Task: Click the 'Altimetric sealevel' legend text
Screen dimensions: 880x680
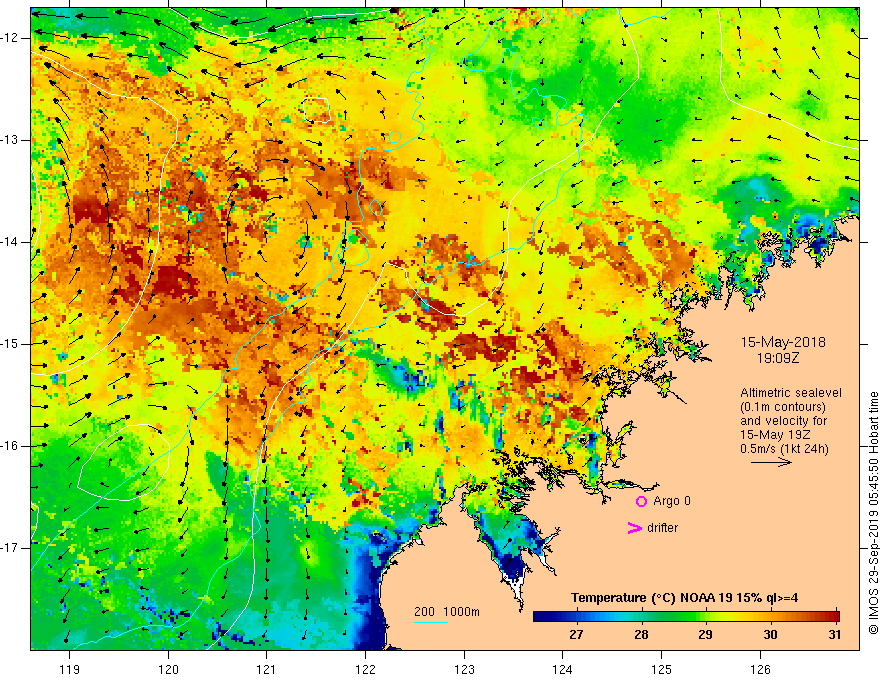Action: pos(791,393)
